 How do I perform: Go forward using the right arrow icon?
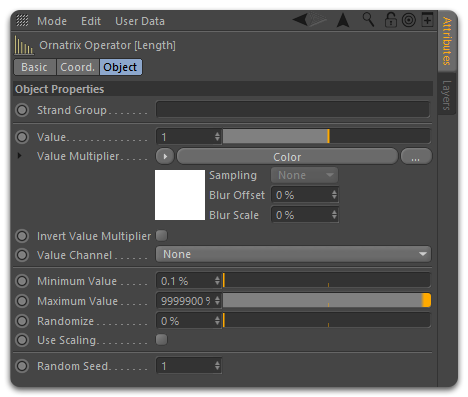318,20
